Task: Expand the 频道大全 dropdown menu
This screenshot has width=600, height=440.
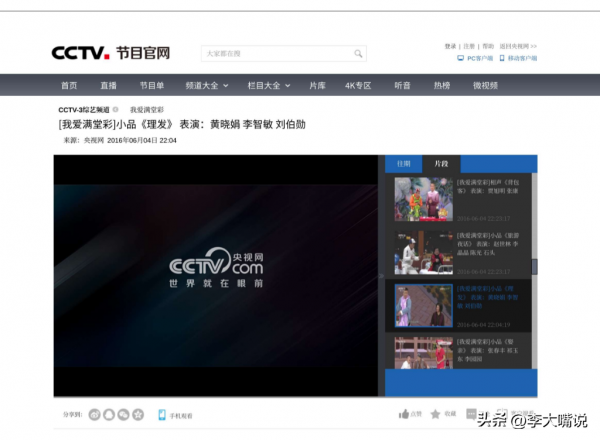Action: [x=208, y=86]
